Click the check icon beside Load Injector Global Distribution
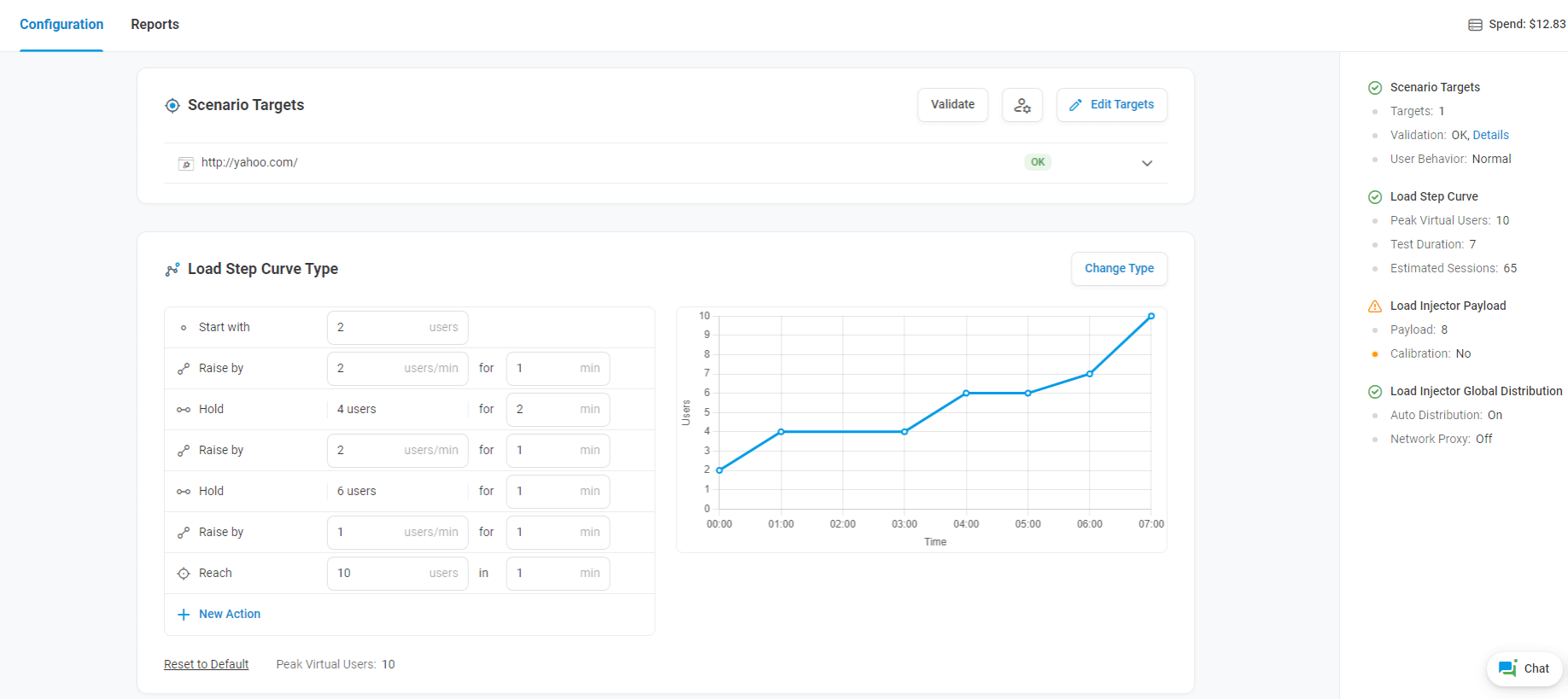The width and height of the screenshot is (1568, 700). 1375,392
